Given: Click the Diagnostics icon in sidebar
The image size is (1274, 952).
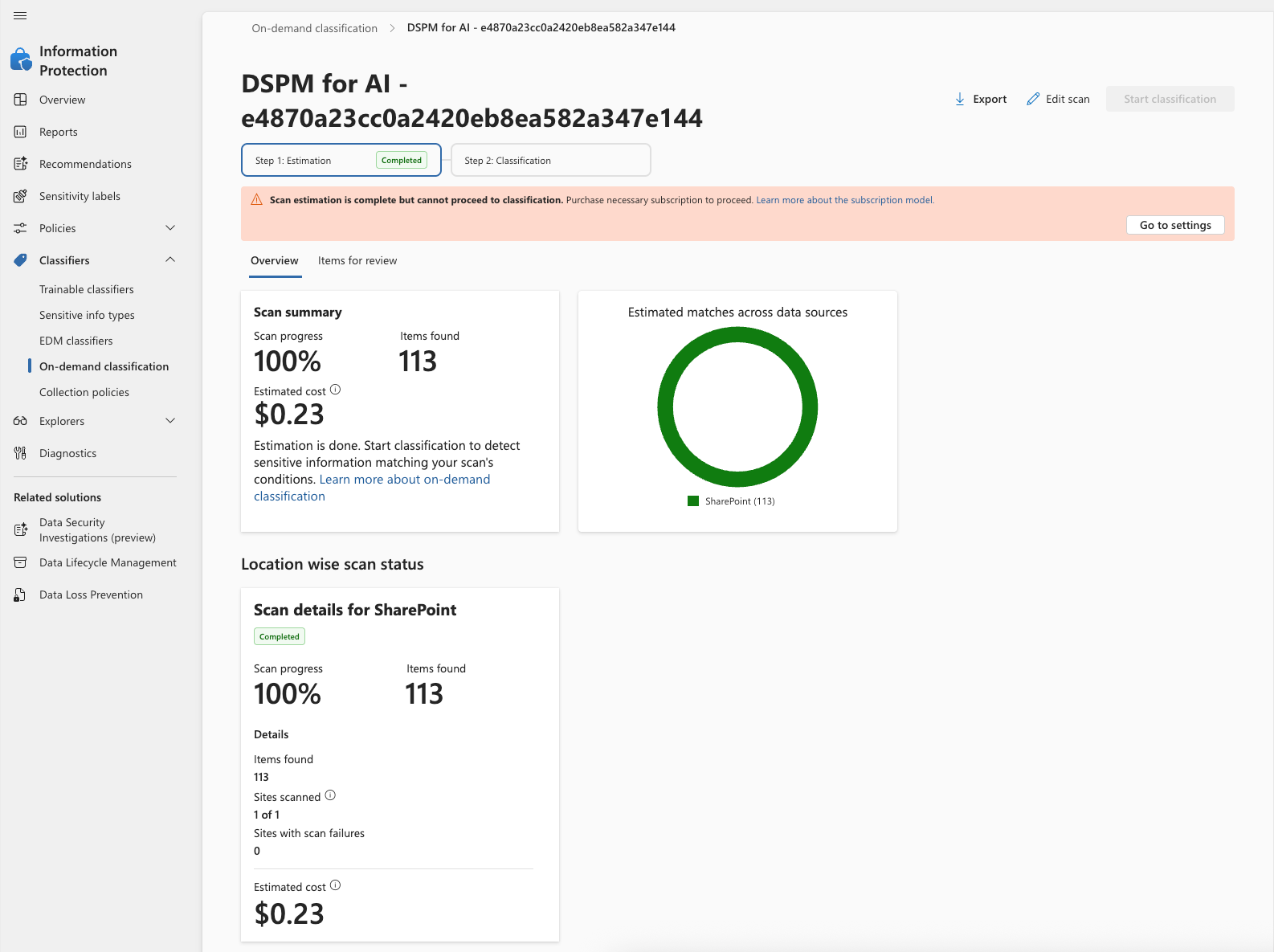Looking at the screenshot, I should click(x=21, y=453).
